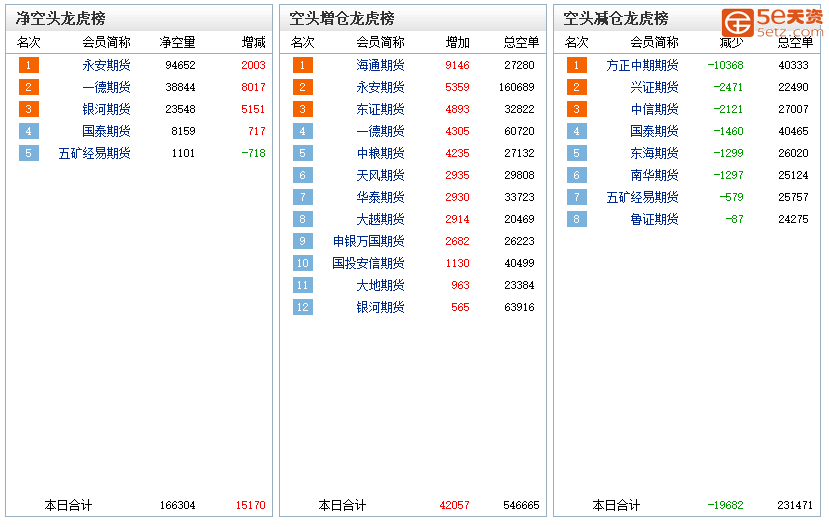The height and width of the screenshot is (527, 829).
Task: Click the 5e天资 logo
Action: 772,22
